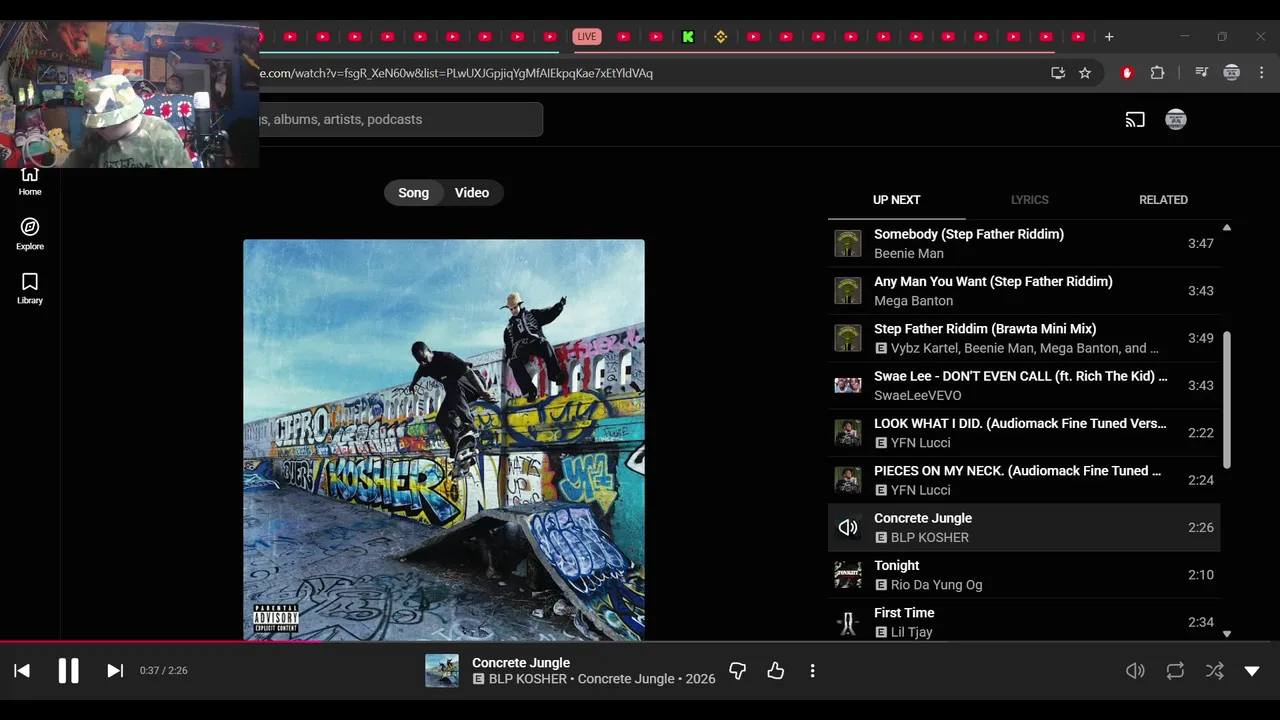The width and height of the screenshot is (1280, 720).
Task: Open a new browser tab
Action: click(1109, 37)
